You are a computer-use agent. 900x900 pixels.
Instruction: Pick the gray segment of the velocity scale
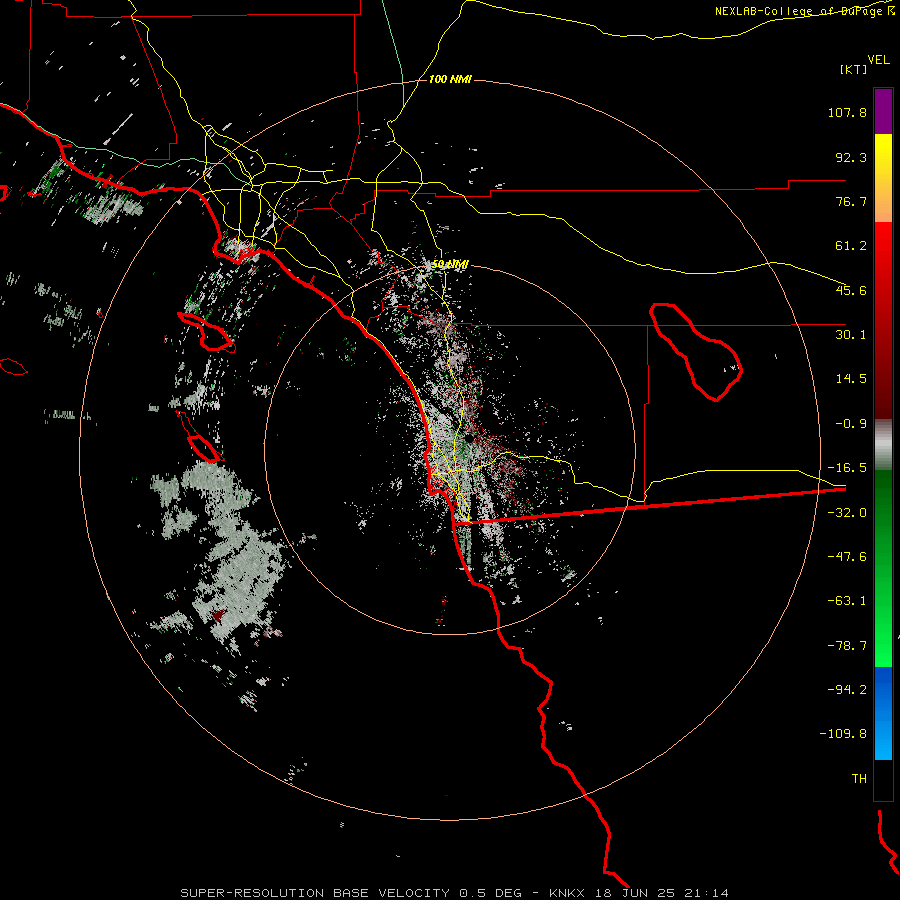coord(883,445)
